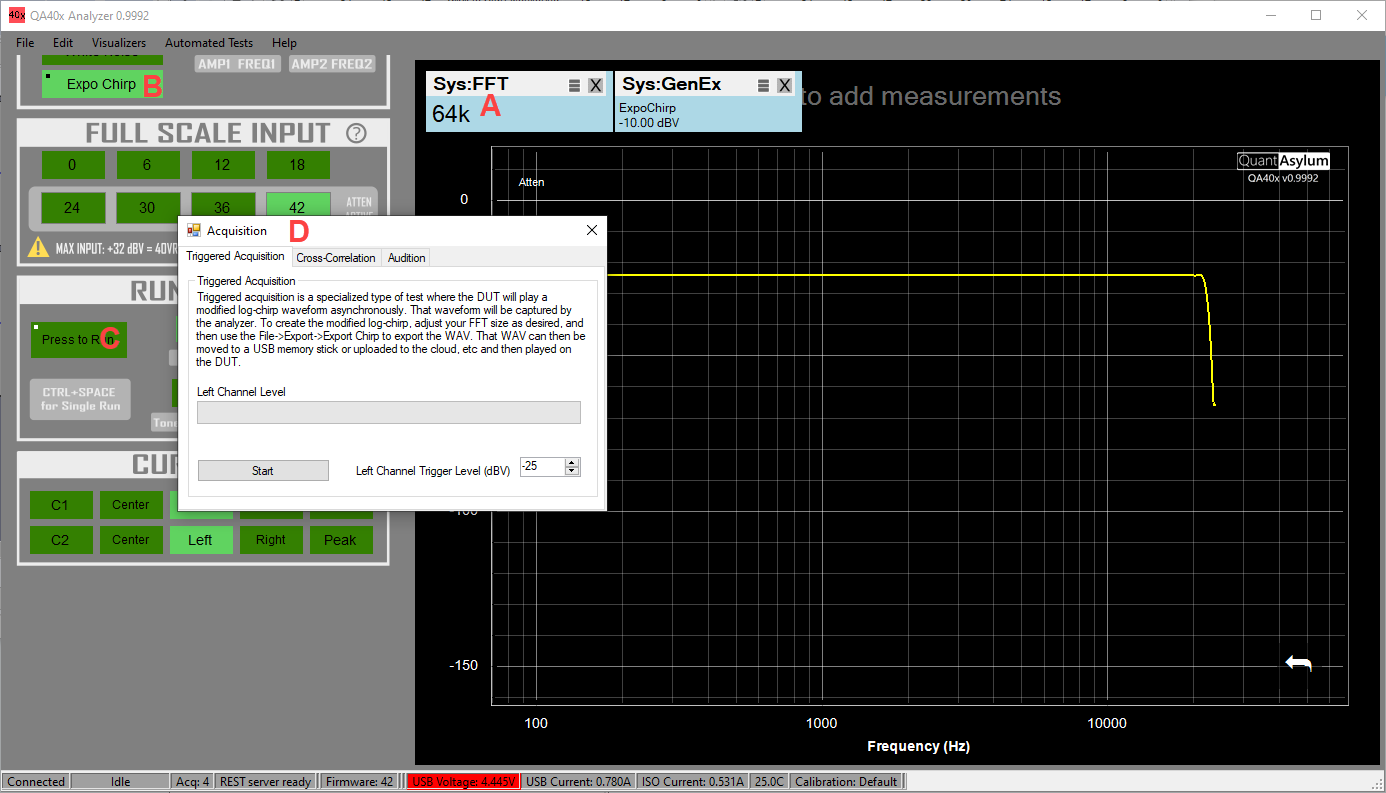Click the Calibration: Default status entry
Viewport: 1386px width, 793px height.
[846, 782]
